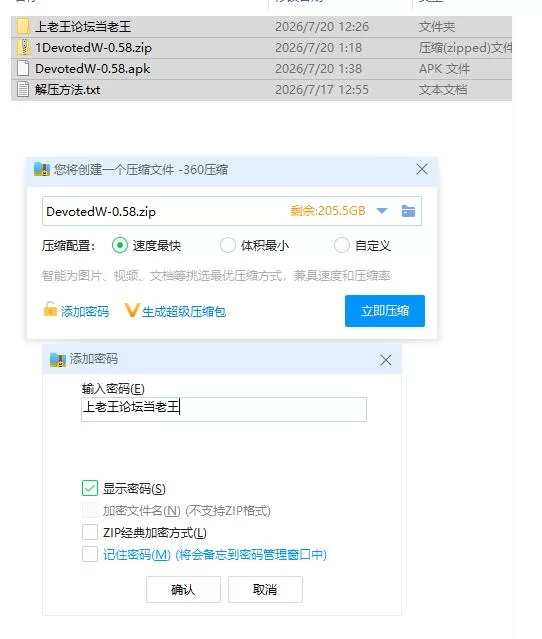This screenshot has width=542, height=639.
Task: Click the date 2026/7/17 12:55
Action: click(322, 89)
